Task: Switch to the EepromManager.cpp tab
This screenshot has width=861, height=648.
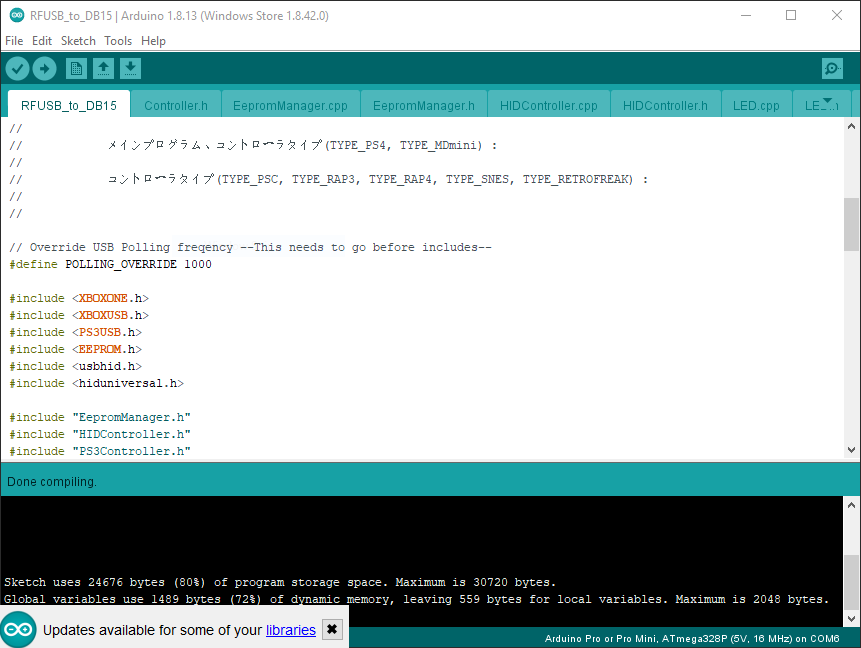Action: tap(290, 105)
